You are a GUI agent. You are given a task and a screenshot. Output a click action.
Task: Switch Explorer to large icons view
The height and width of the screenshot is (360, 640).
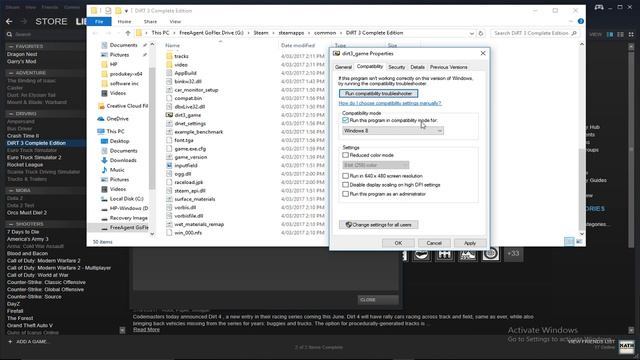coord(579,242)
